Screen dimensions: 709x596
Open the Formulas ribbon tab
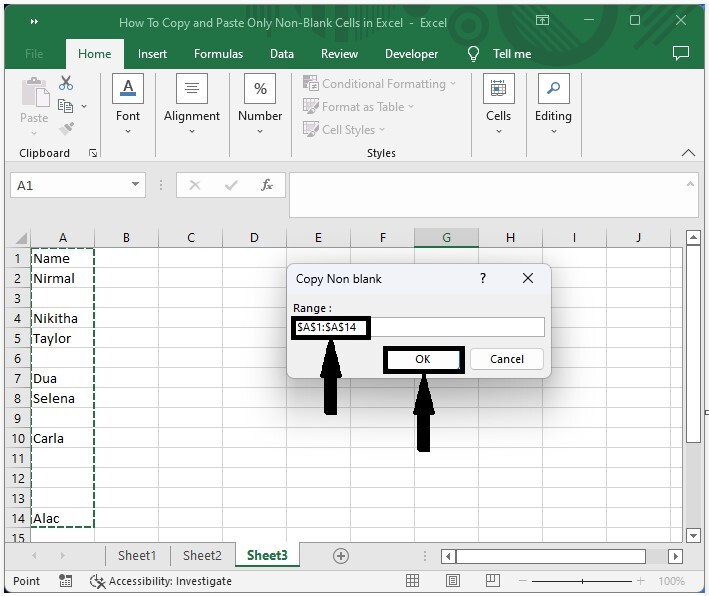click(x=218, y=54)
